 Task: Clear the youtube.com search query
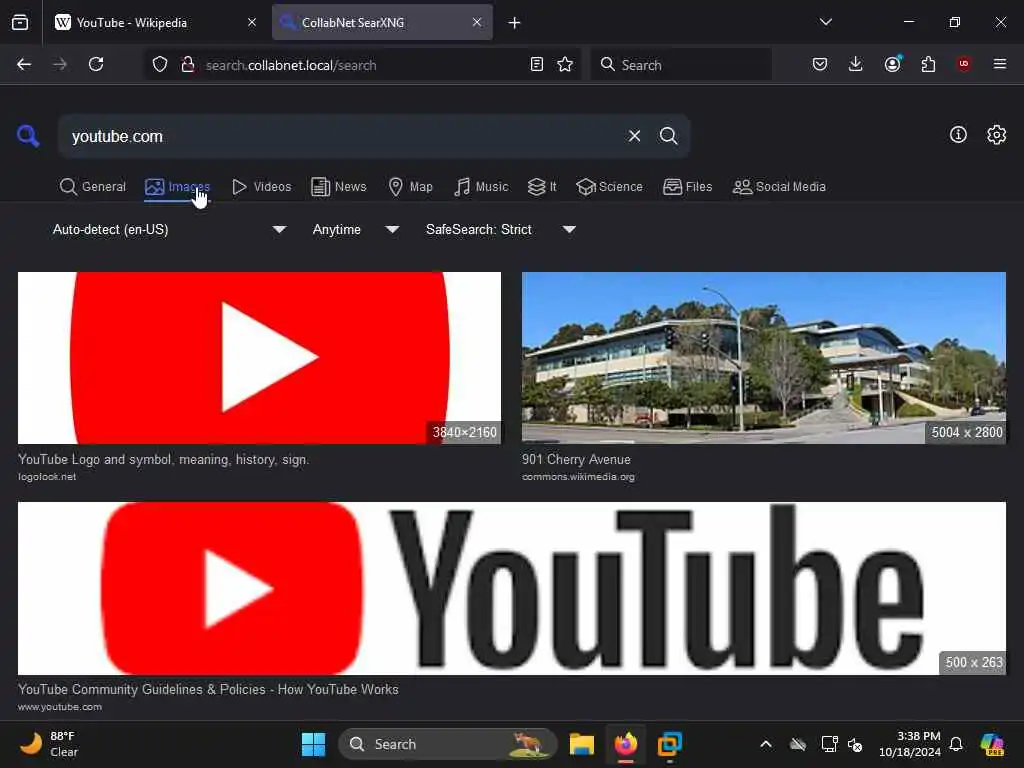pos(634,136)
